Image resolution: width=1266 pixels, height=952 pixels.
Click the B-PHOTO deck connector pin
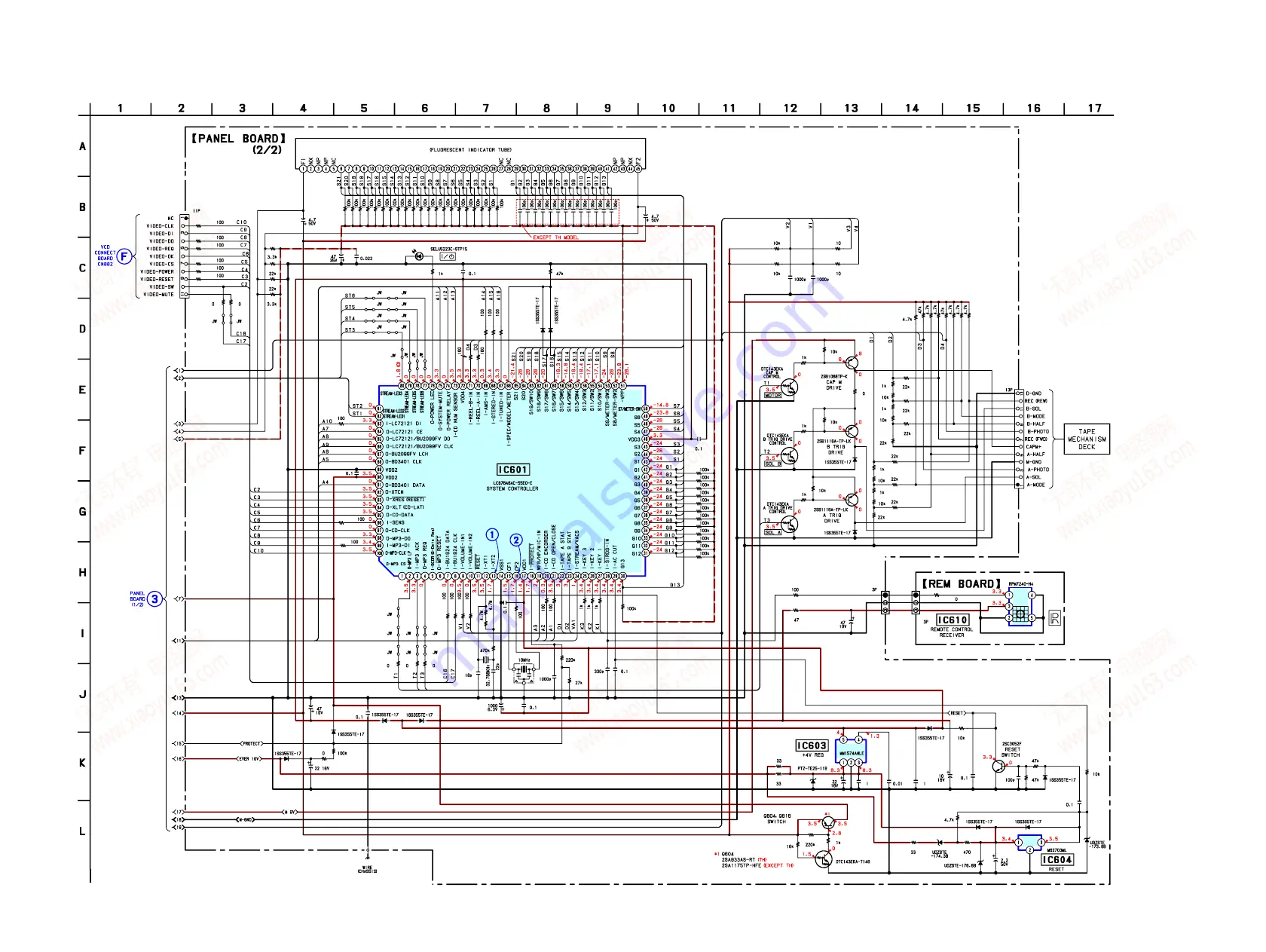1038,432
